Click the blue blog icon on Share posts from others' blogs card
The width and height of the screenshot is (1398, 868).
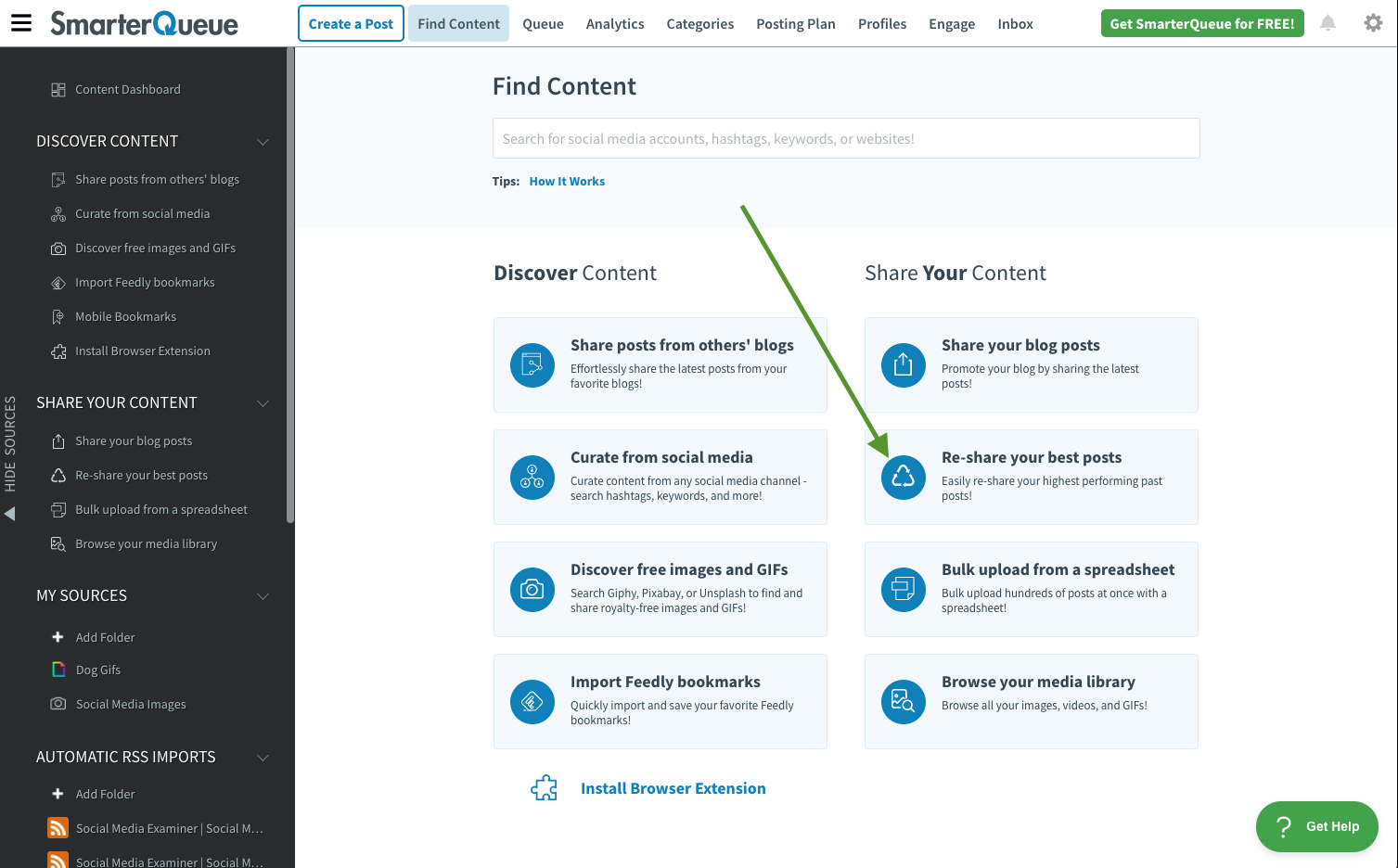(532, 365)
